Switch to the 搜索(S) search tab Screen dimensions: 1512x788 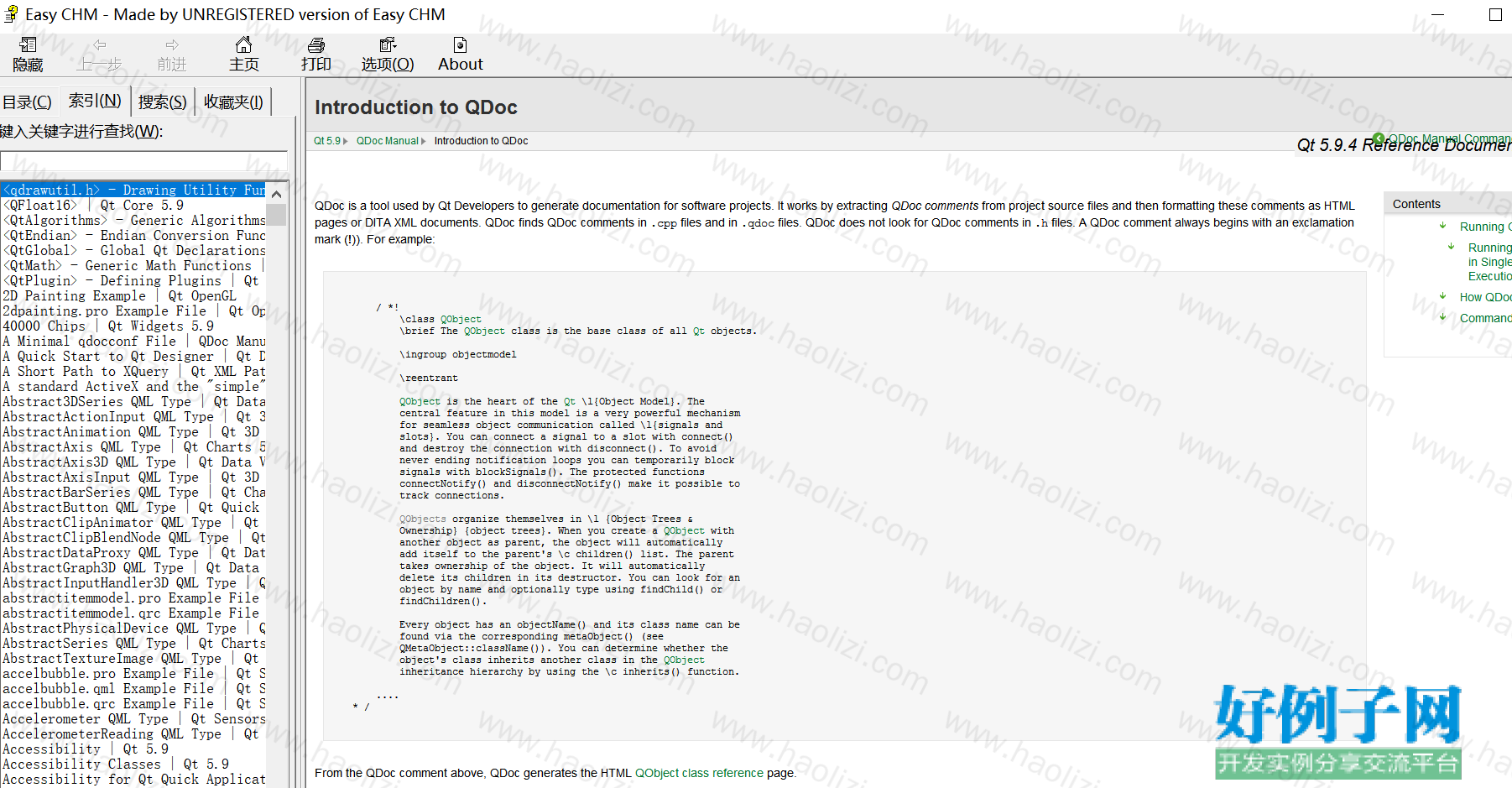point(163,102)
